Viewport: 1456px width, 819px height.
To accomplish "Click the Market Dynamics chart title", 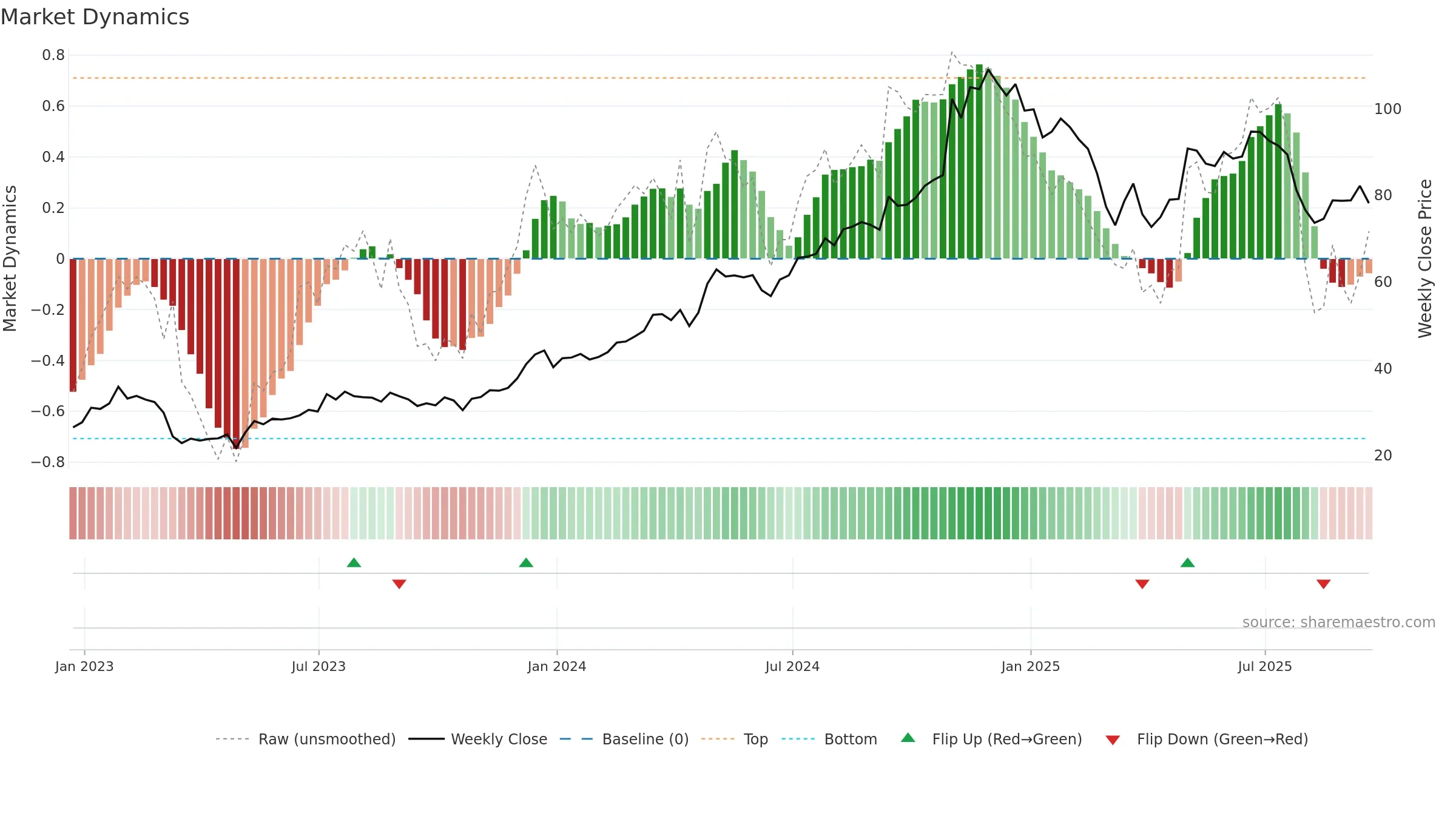I will (95, 17).
